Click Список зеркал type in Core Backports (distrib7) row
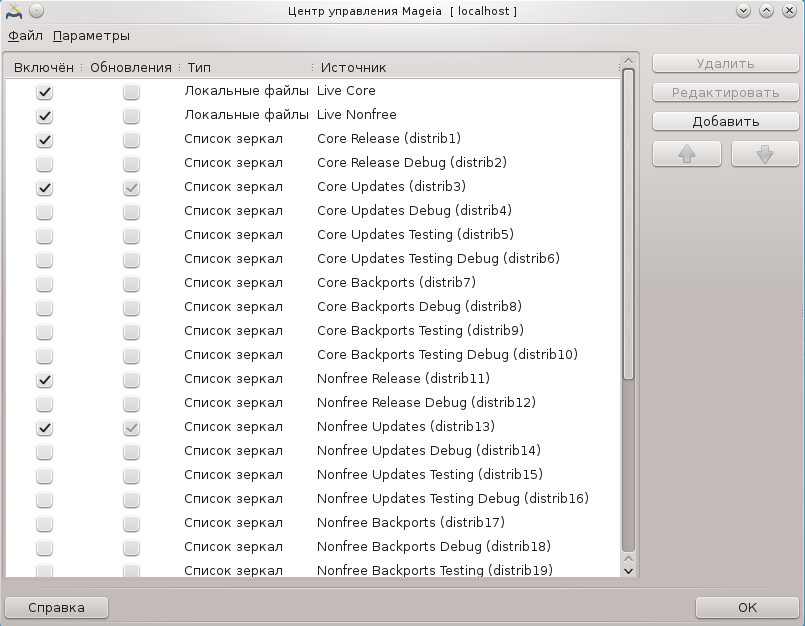The image size is (805, 626). (234, 283)
